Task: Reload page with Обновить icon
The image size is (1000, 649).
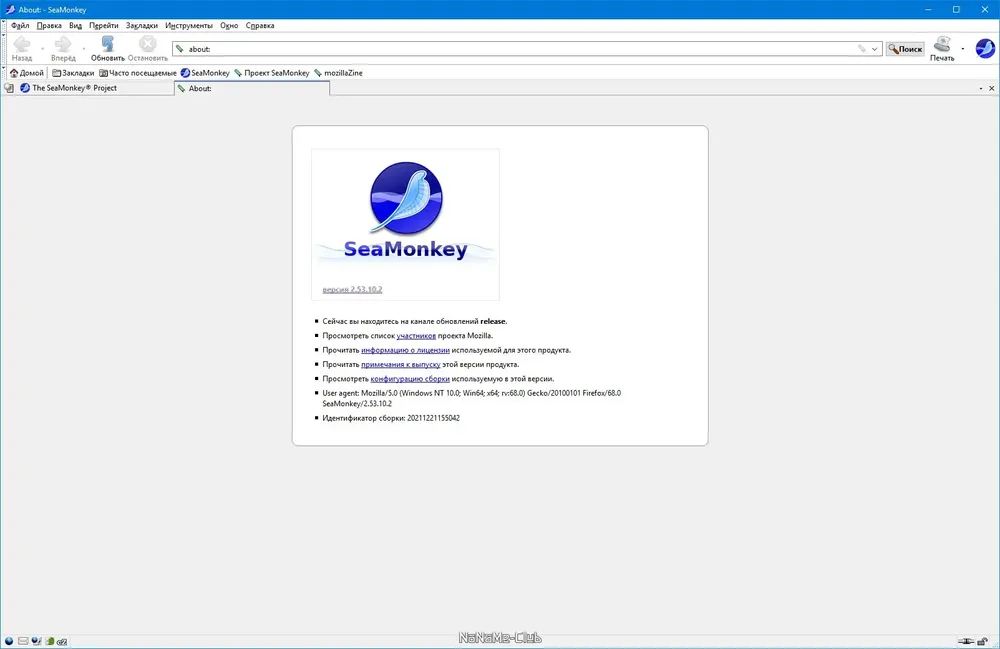Action: 107,43
